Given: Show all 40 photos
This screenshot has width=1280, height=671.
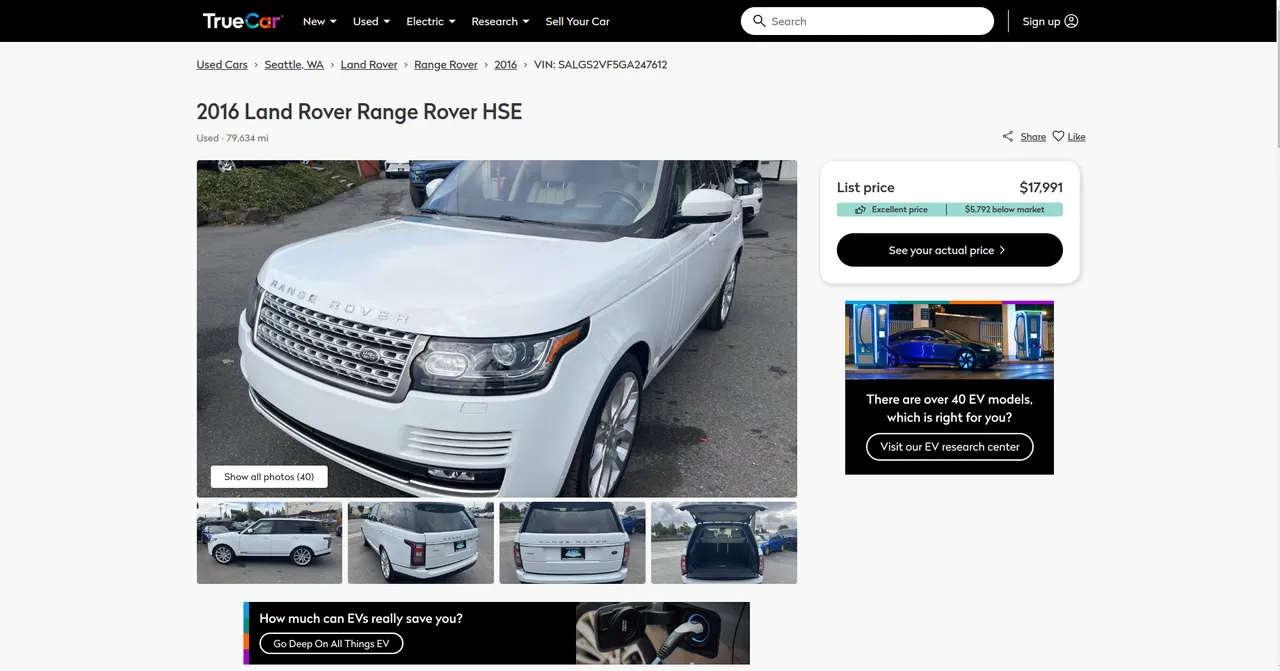Looking at the screenshot, I should point(269,477).
